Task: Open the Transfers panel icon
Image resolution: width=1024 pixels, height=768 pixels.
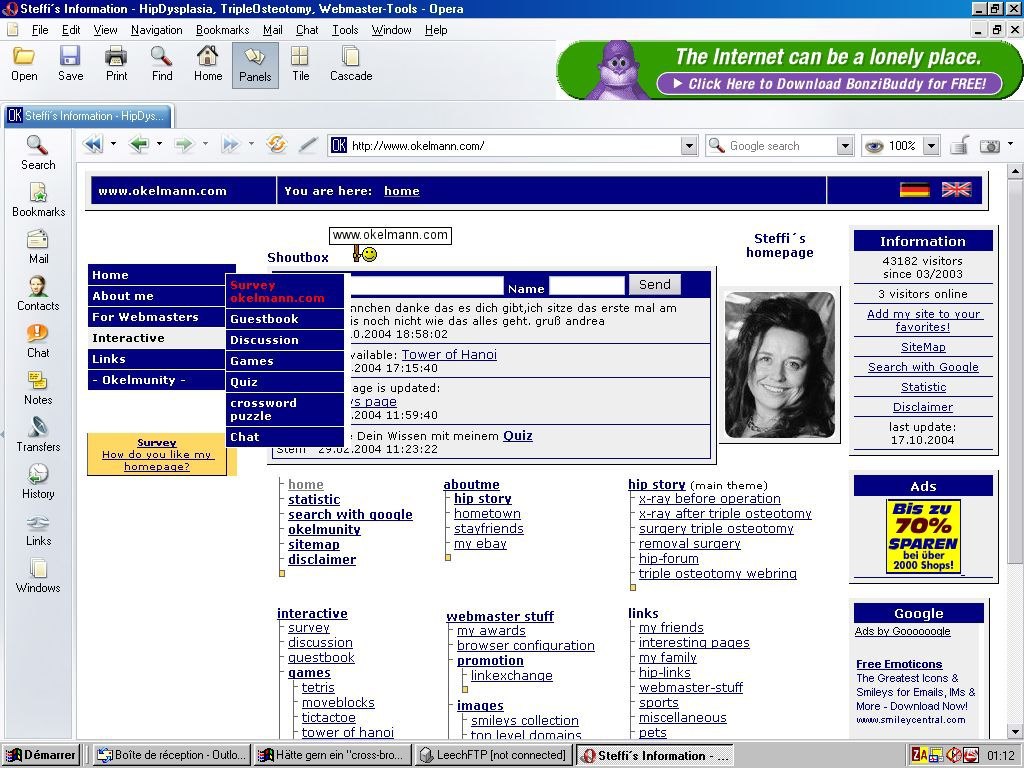Action: [x=38, y=435]
